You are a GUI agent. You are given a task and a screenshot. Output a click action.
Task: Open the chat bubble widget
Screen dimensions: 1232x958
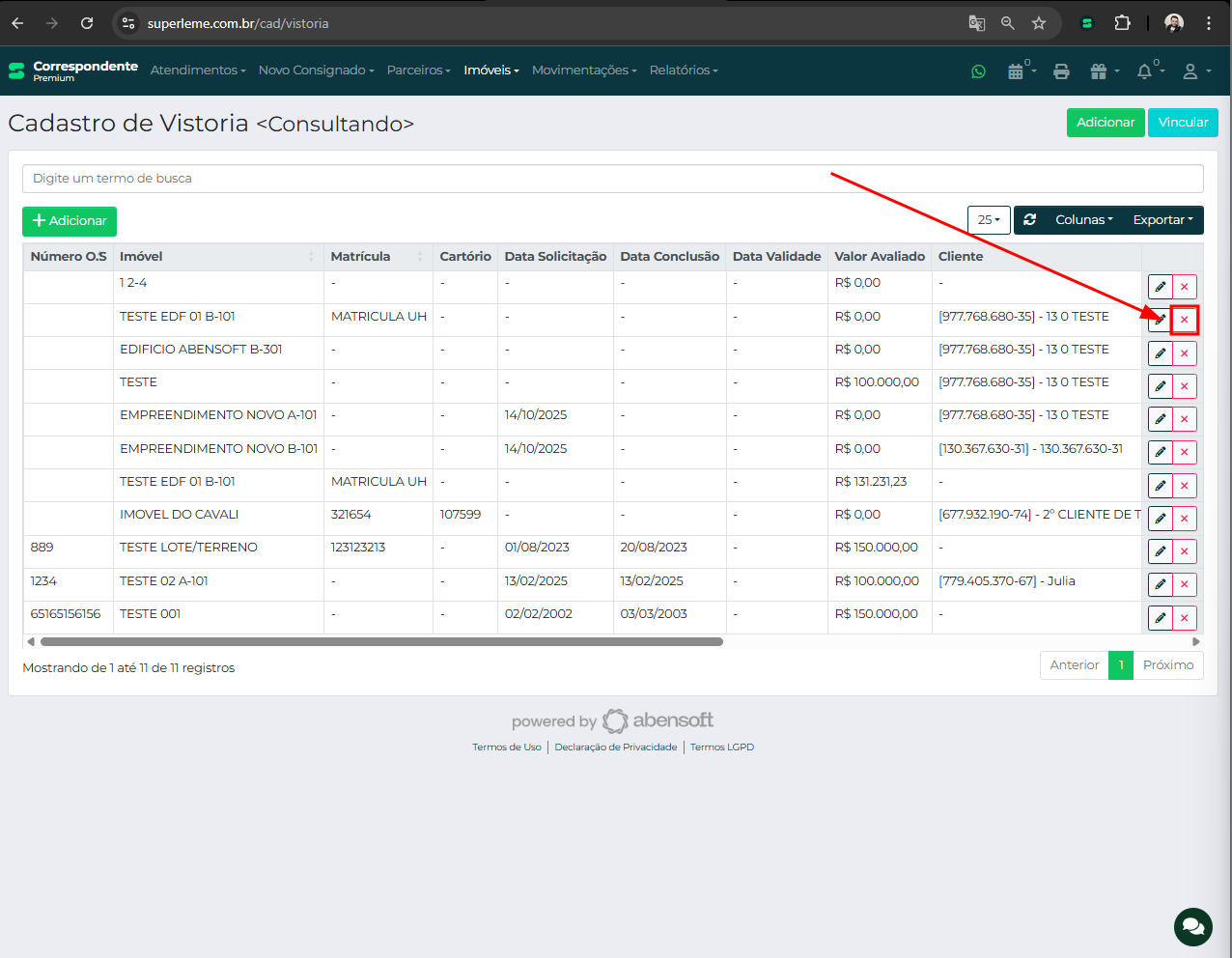click(x=1192, y=927)
